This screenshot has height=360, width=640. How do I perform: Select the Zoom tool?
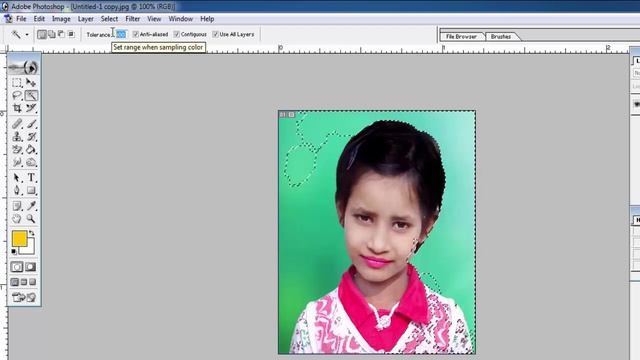coord(31,218)
